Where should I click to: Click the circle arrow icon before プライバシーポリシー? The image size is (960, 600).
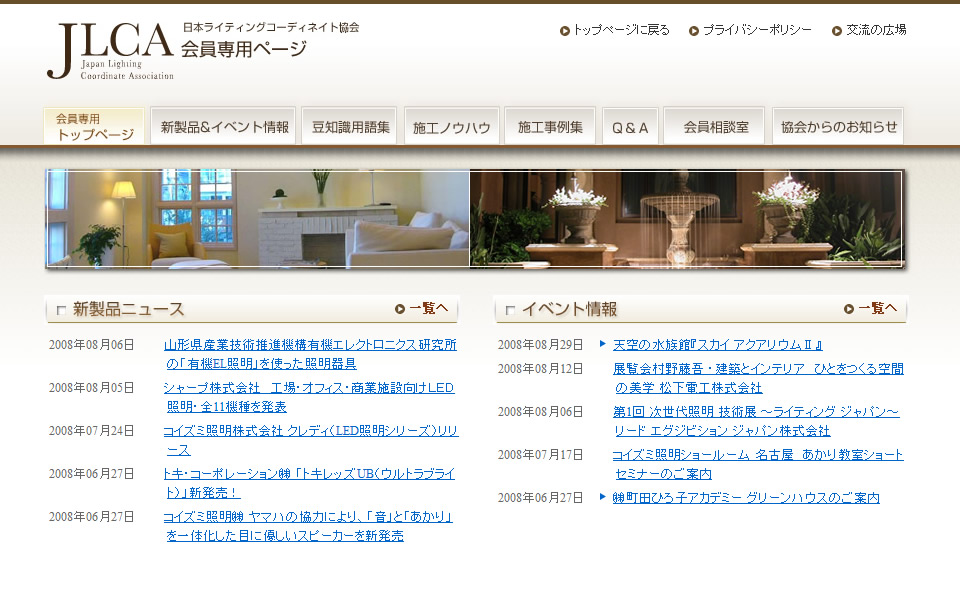pos(694,31)
